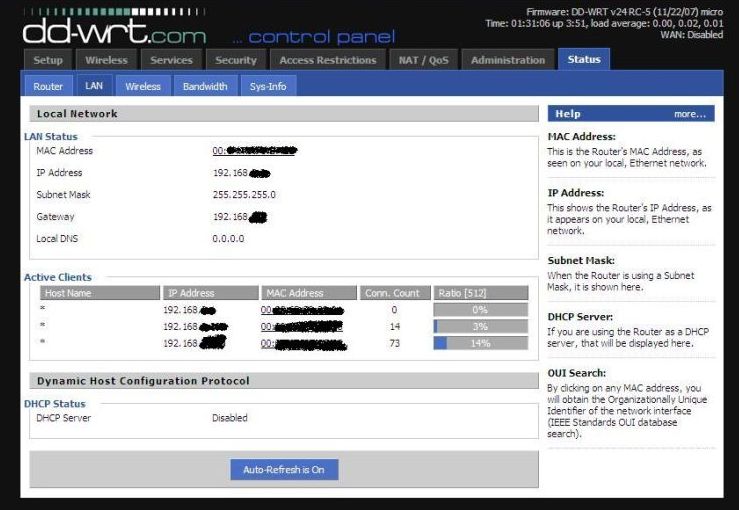Click MAC address of client with 14 connections
The width and height of the screenshot is (739, 510).
[302, 326]
